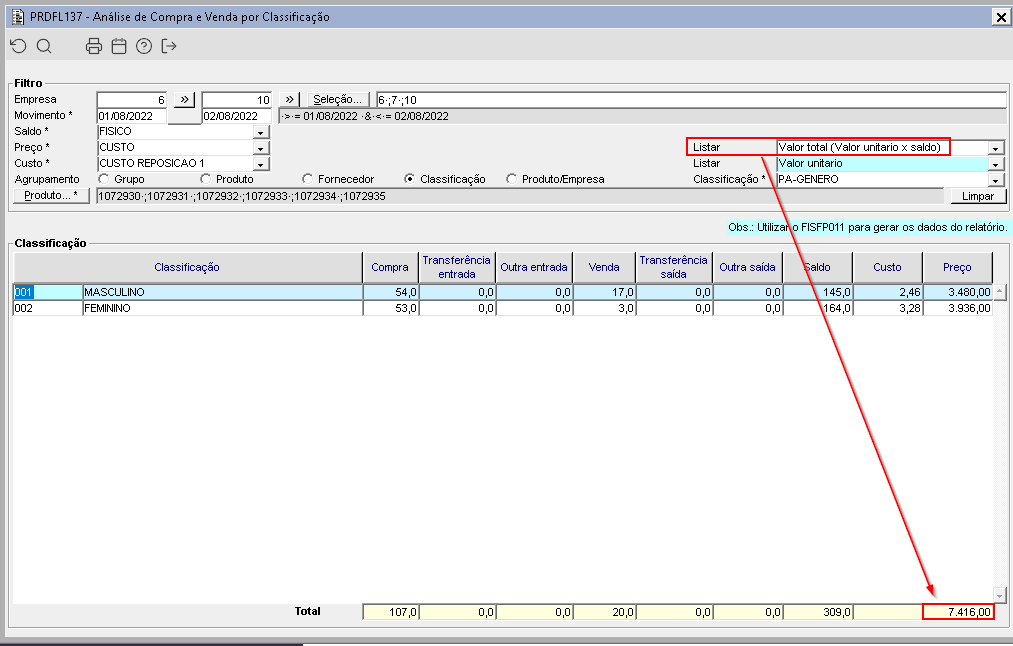Image resolution: width=1013 pixels, height=646 pixels.
Task: Click the total Venda value 20,0
Action: (x=604, y=612)
